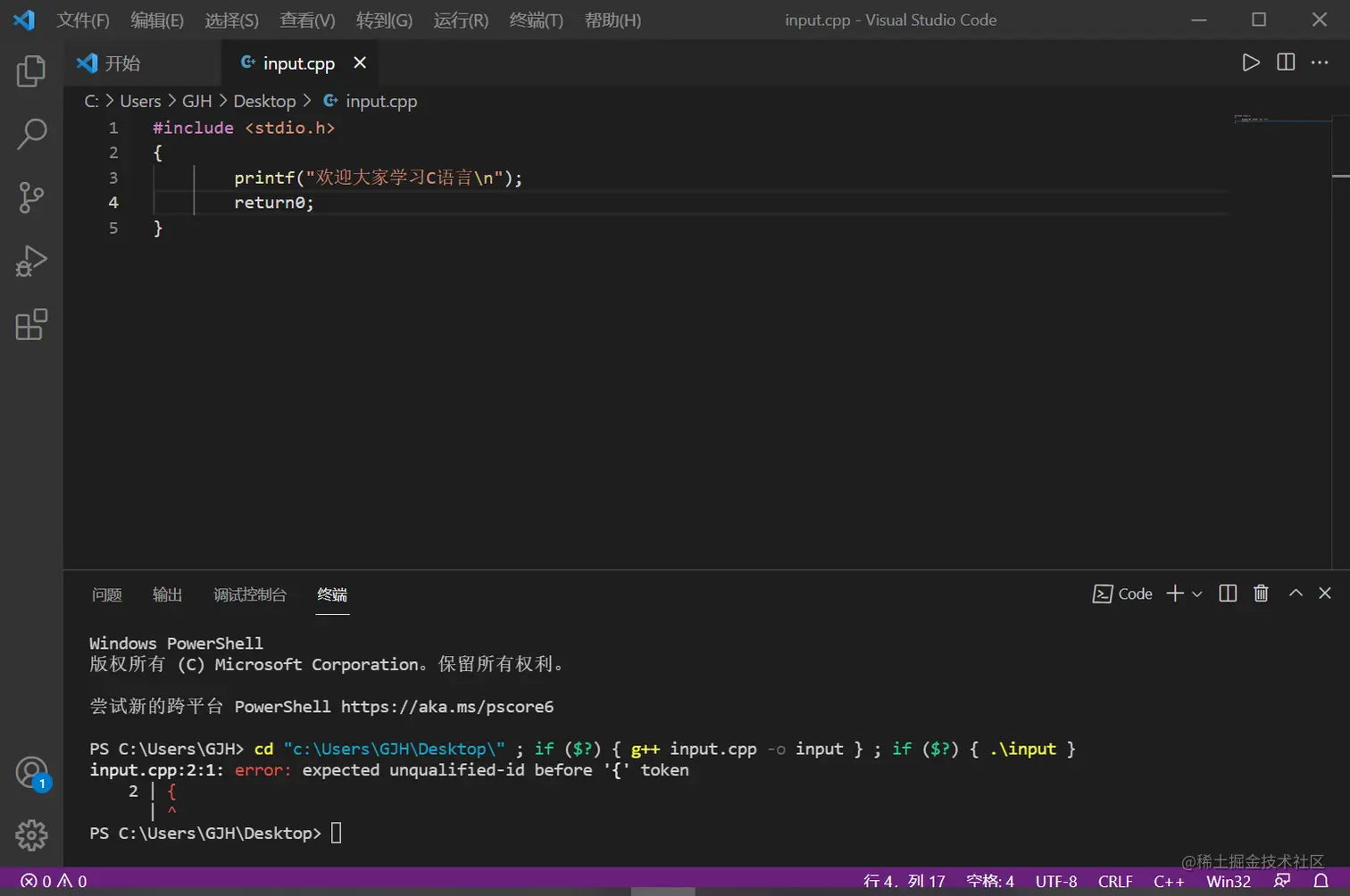Click the input.cpp:2:1 error location in terminal
Image resolution: width=1350 pixels, height=896 pixels.
pos(156,769)
